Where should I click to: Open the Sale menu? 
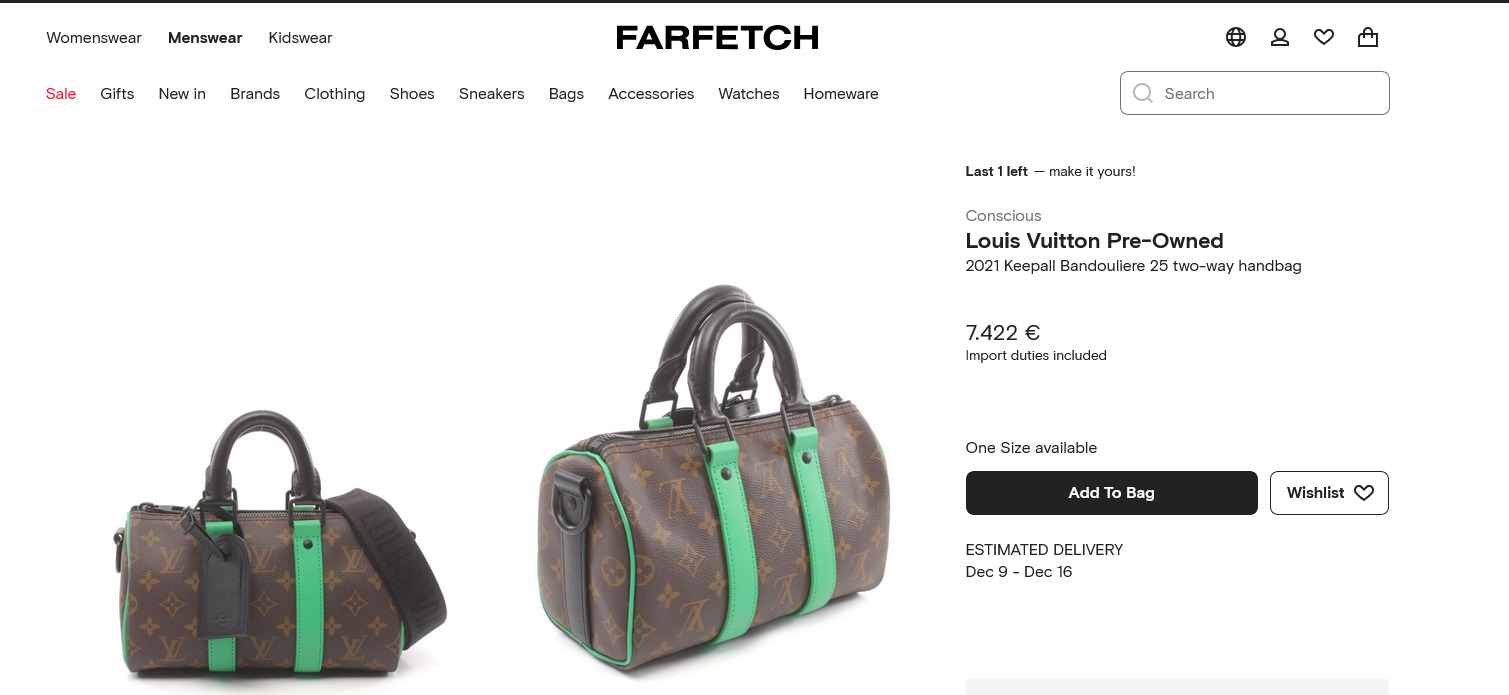click(61, 94)
